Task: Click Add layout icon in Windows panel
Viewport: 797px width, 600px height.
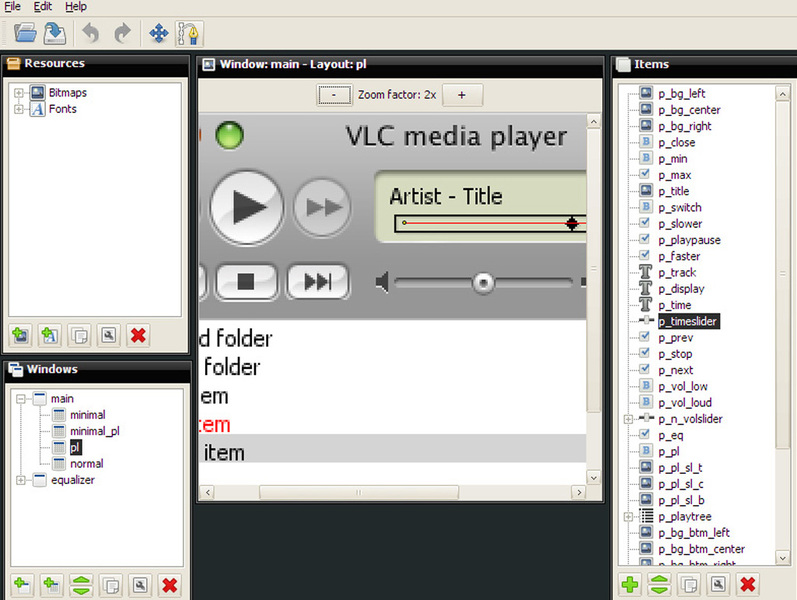Action: point(52,585)
